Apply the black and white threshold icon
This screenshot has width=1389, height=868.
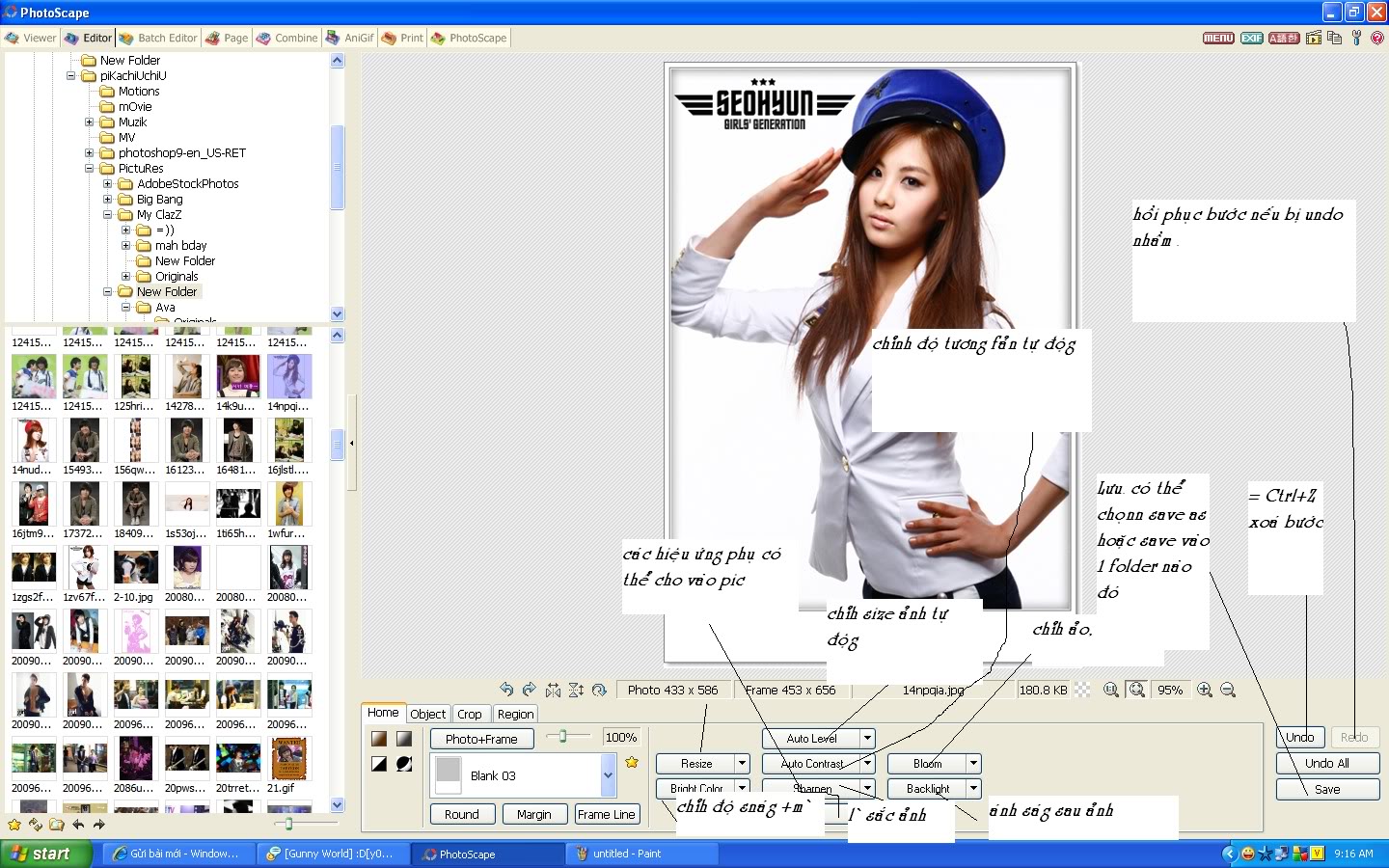tap(379, 764)
